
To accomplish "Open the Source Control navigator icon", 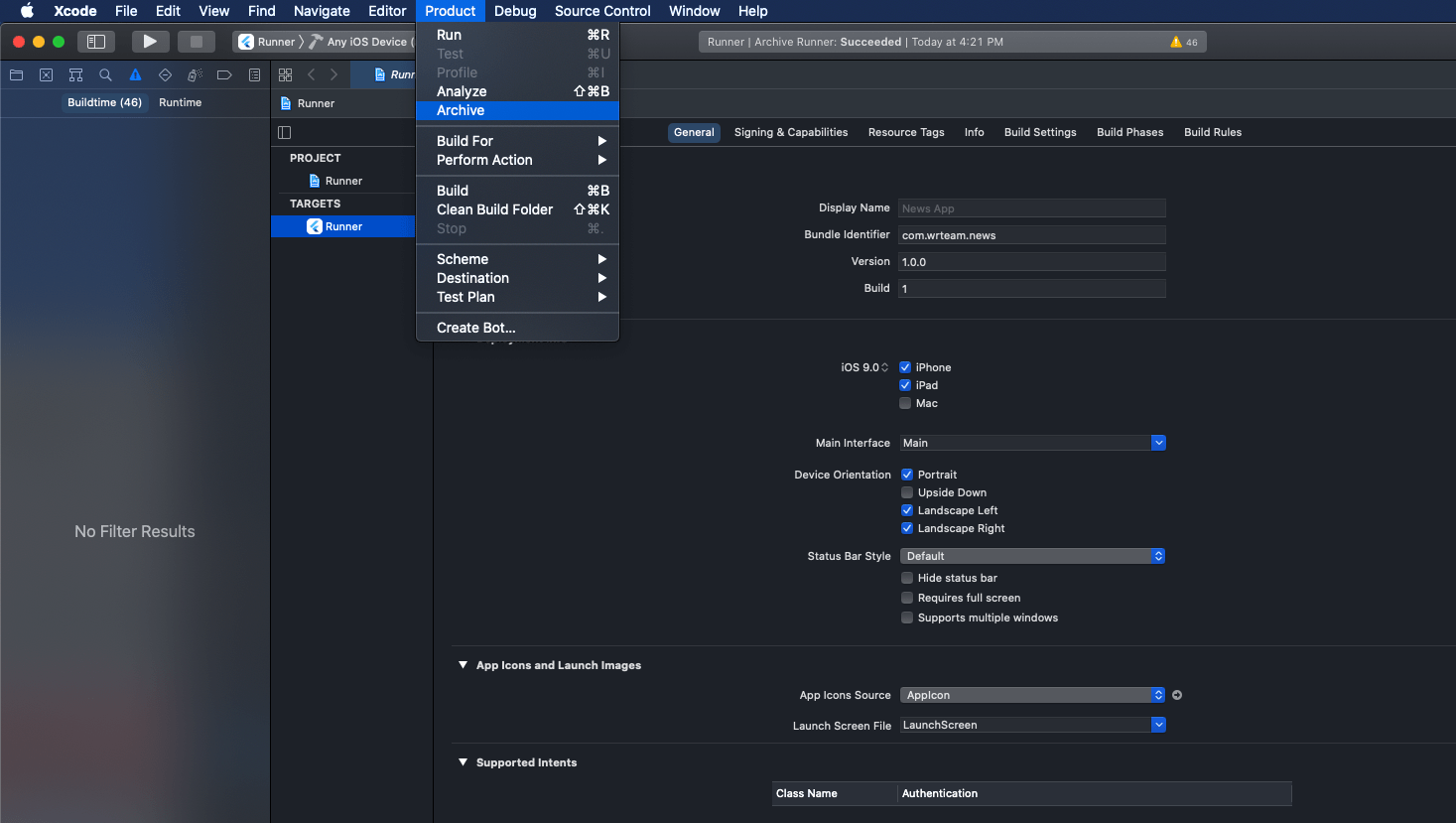I will coord(46,75).
